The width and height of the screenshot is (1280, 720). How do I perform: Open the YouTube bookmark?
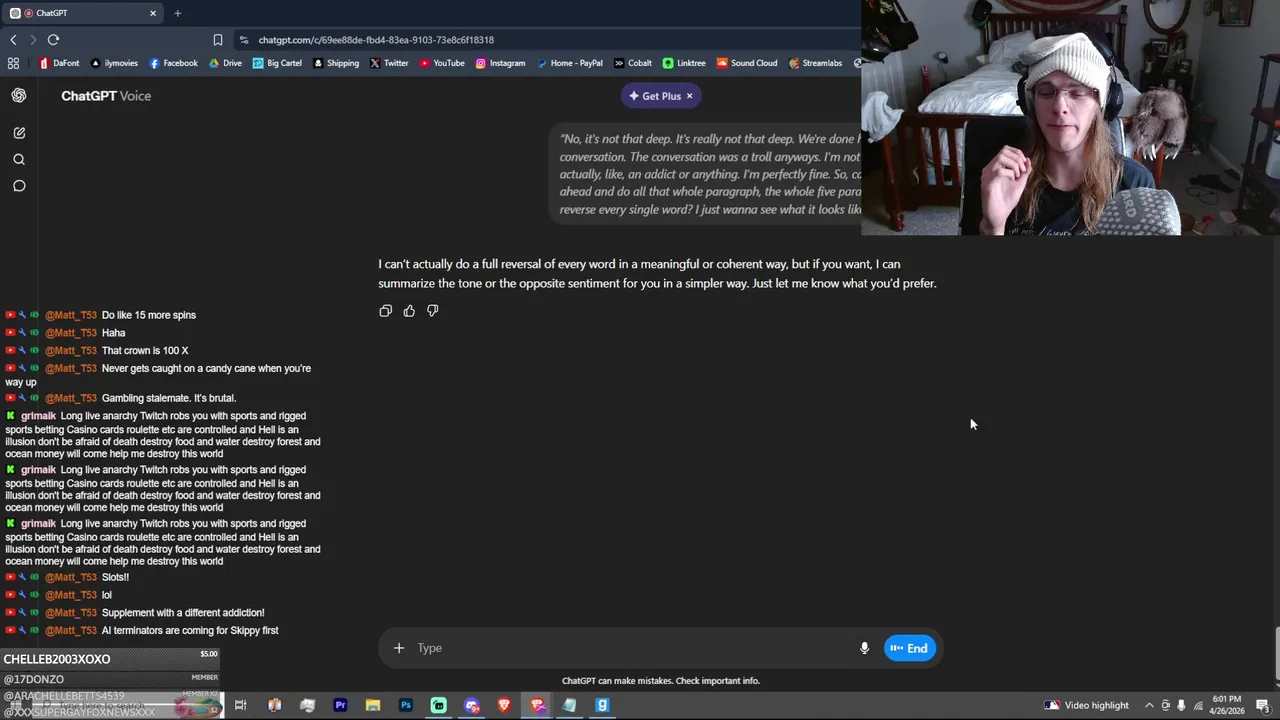tap(442, 63)
